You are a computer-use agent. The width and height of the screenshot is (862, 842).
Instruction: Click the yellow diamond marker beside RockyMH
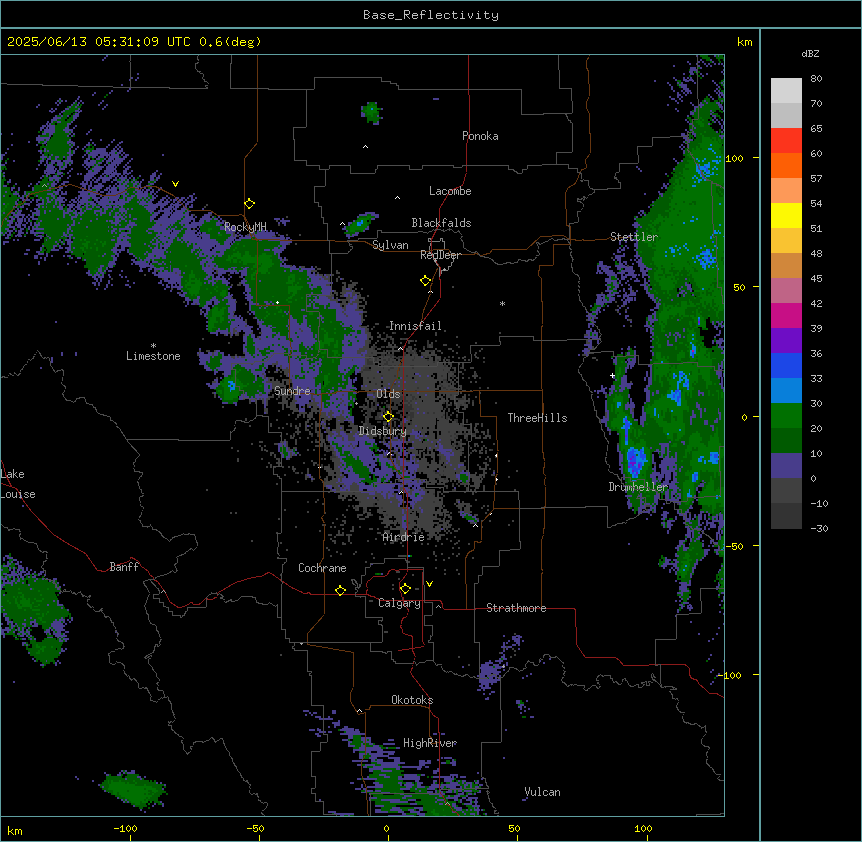click(249, 204)
